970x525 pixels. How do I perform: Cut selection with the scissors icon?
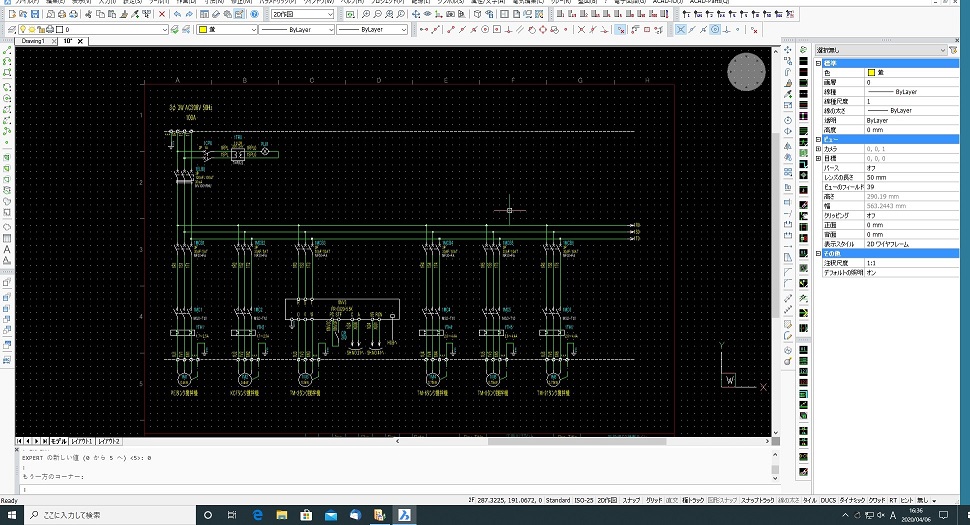[88, 14]
